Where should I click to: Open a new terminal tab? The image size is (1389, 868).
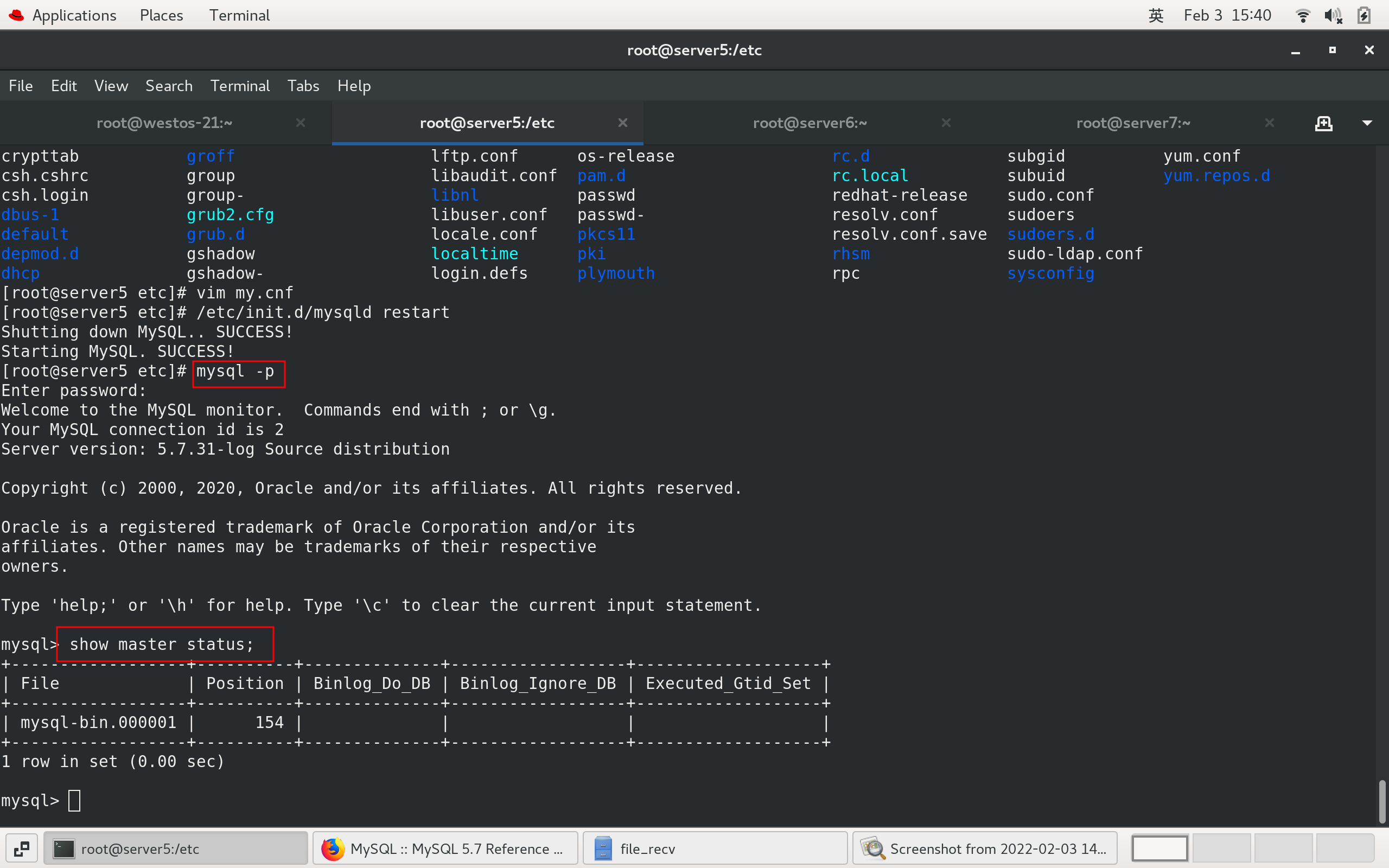(x=1323, y=123)
